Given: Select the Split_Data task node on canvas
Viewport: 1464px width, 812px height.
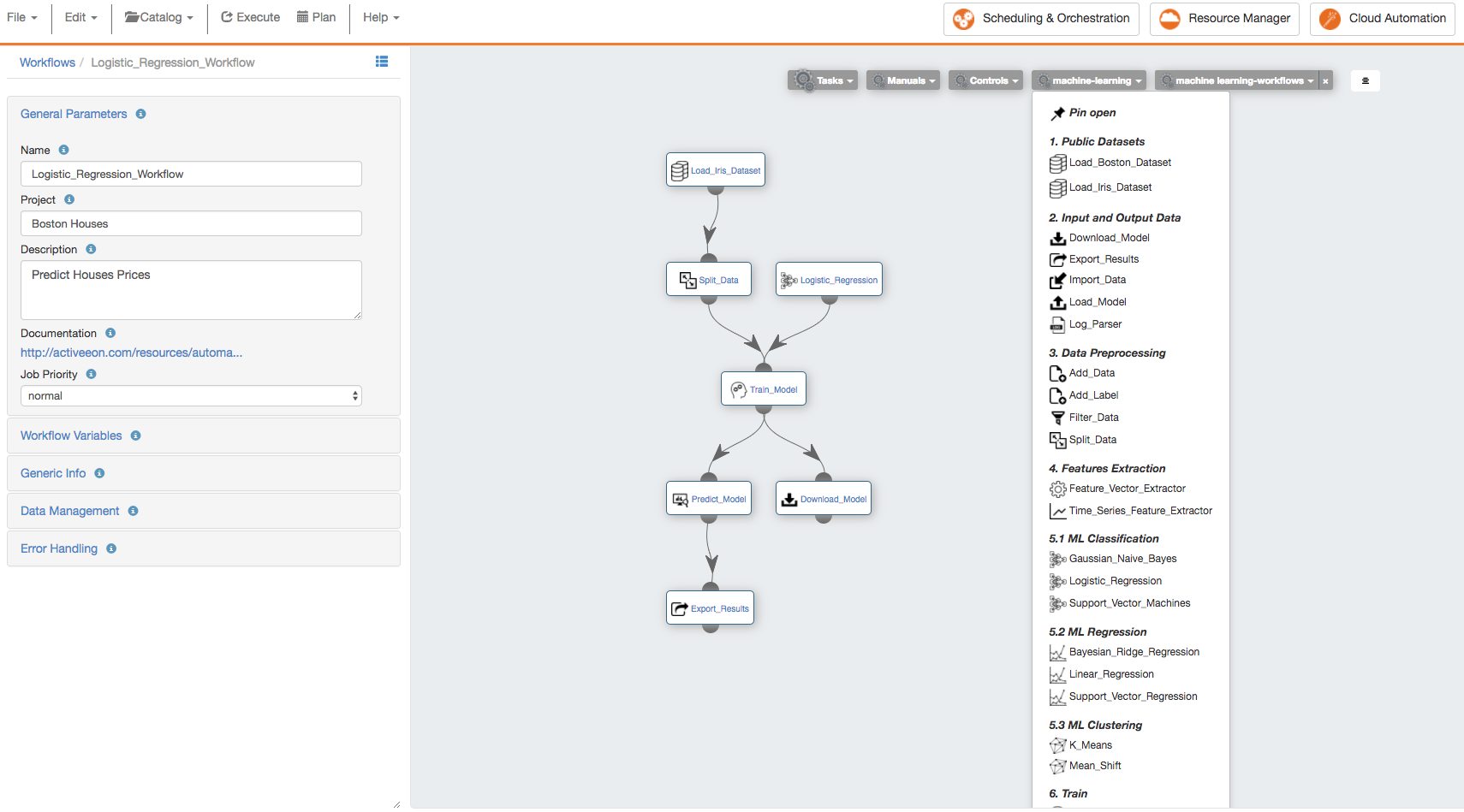Looking at the screenshot, I should pyautogui.click(x=709, y=279).
